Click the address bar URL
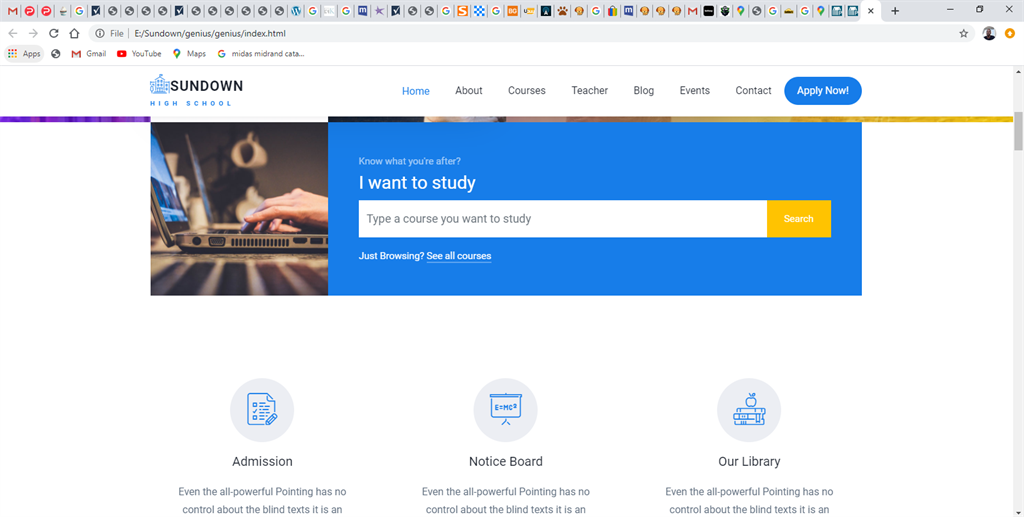1024x517 pixels. tap(210, 33)
